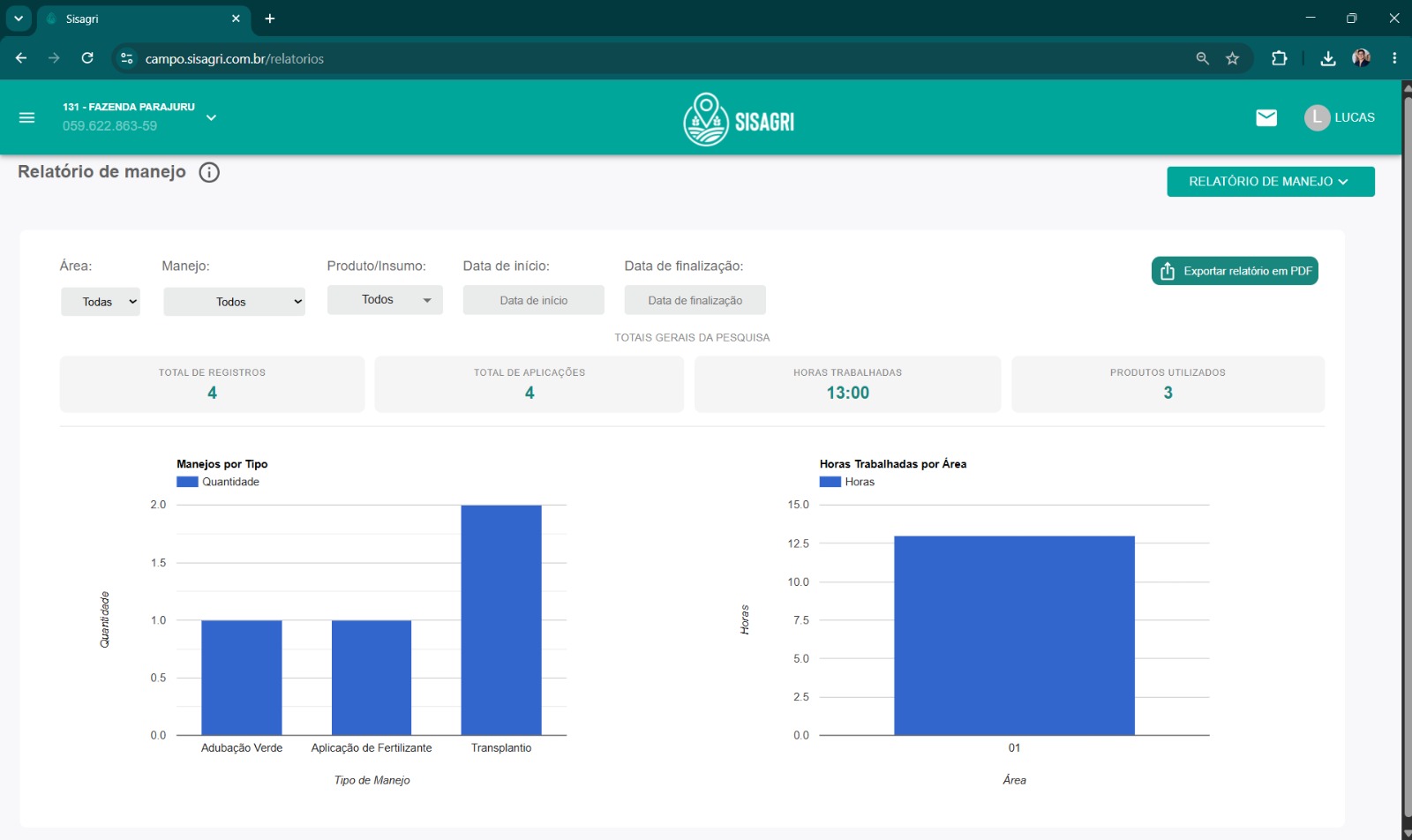This screenshot has width=1412, height=840.
Task: Click the info icon beside Relatório de manejo
Action: pos(209,172)
